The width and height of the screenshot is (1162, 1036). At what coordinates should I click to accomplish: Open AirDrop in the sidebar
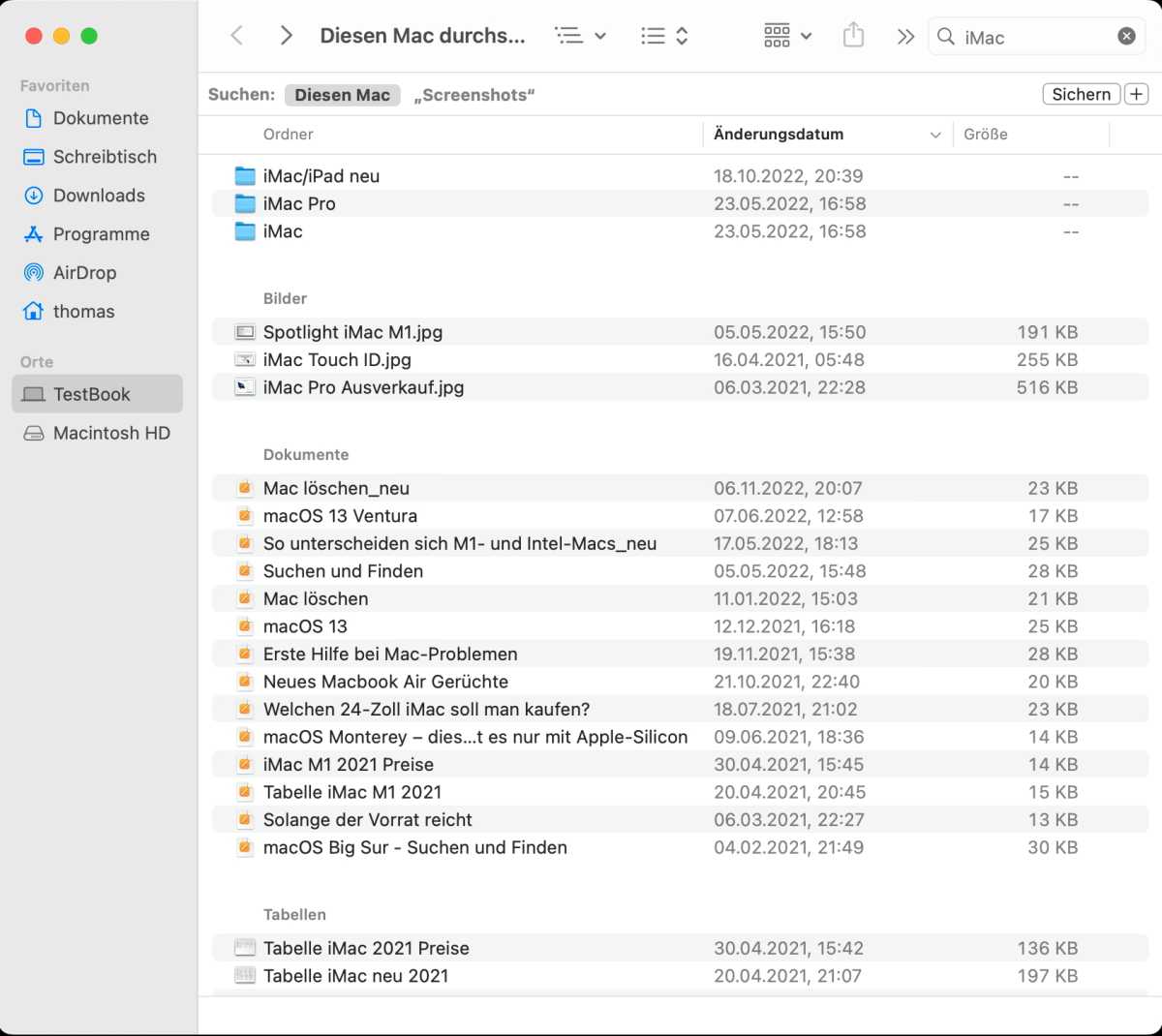[97, 273]
